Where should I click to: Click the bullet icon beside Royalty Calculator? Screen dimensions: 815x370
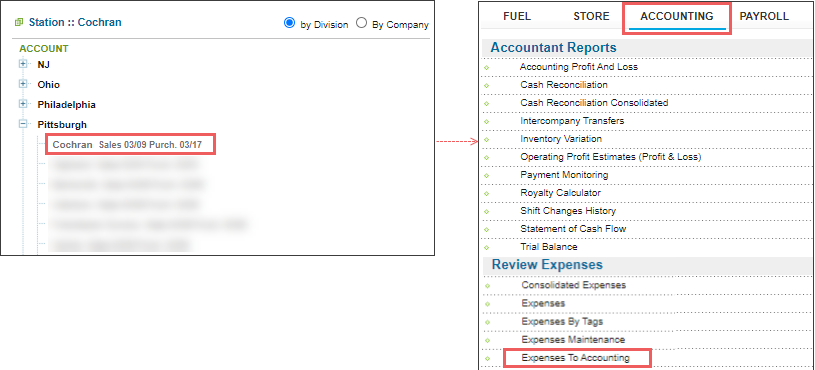[487, 193]
